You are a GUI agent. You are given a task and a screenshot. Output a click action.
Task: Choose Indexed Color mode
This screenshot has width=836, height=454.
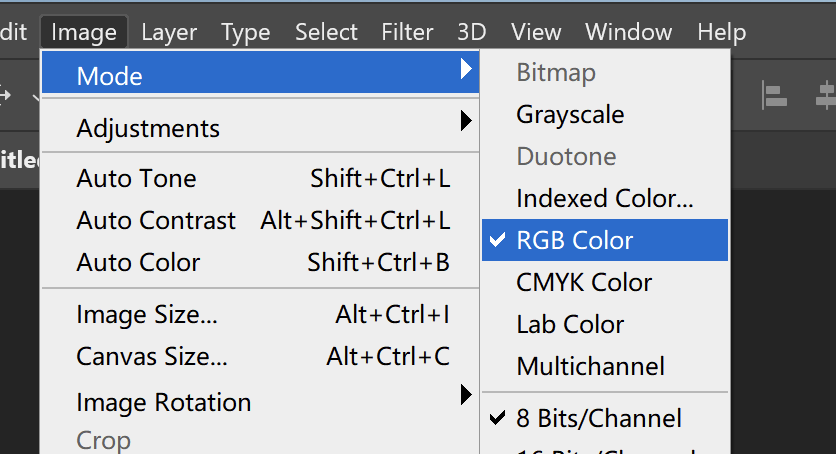coord(604,199)
